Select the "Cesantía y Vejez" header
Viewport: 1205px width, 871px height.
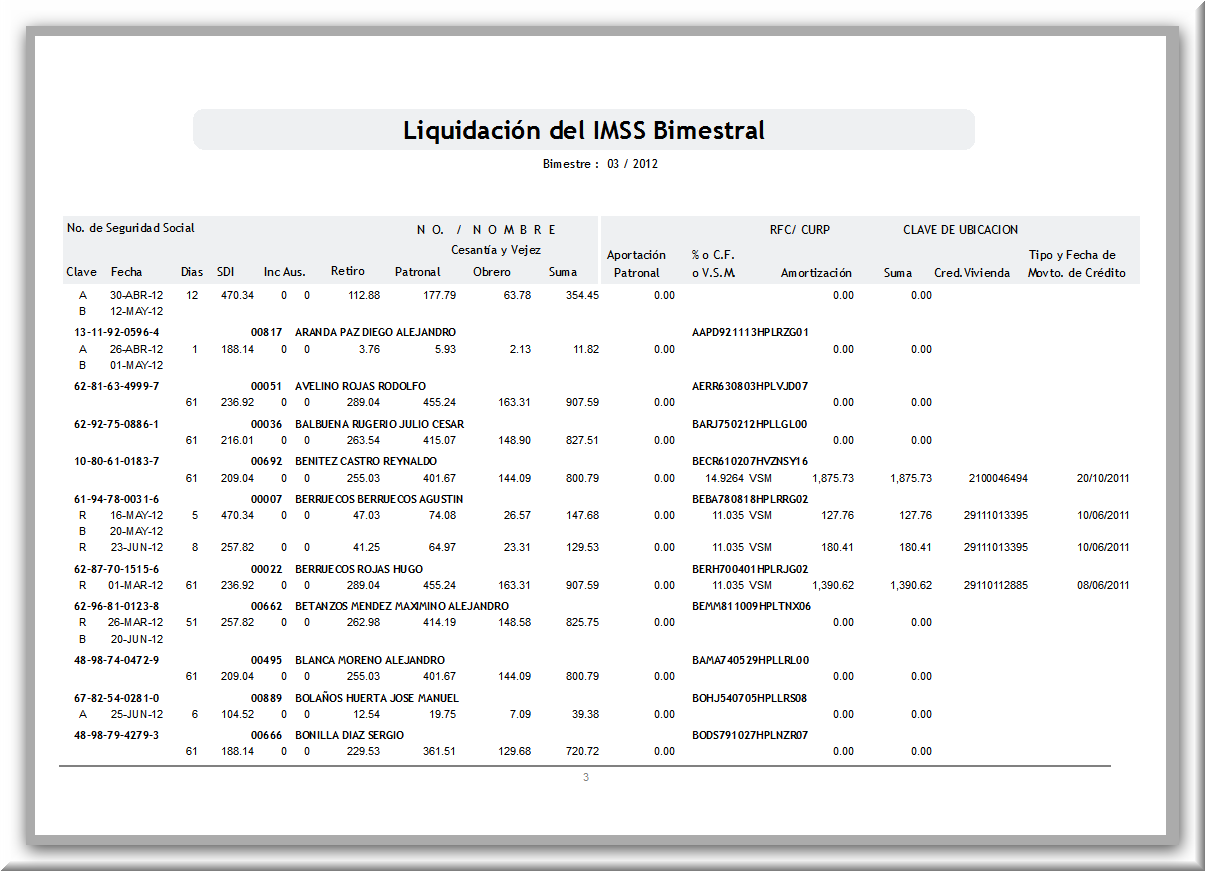click(x=495, y=250)
